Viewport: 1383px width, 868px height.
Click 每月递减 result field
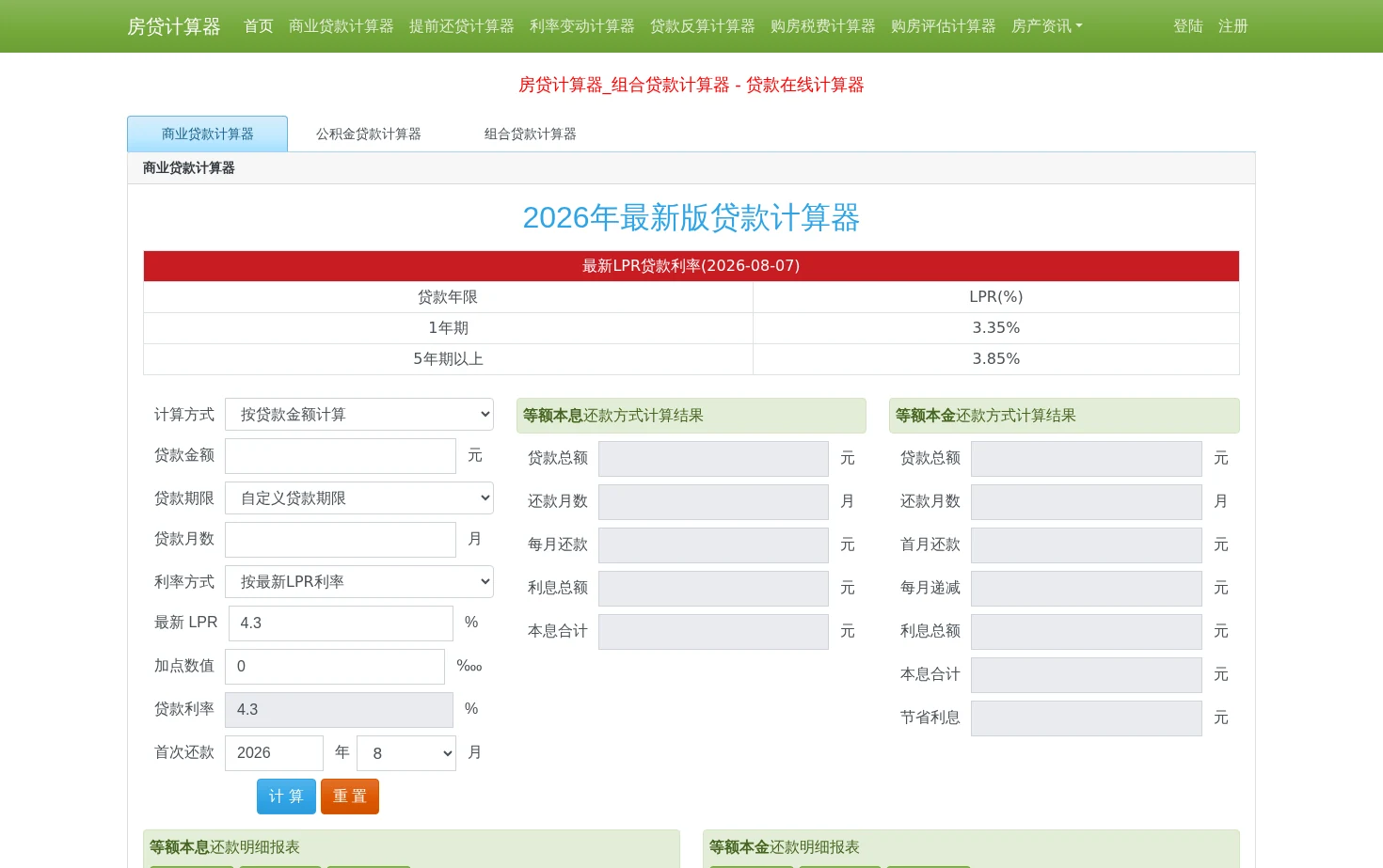(x=1087, y=589)
